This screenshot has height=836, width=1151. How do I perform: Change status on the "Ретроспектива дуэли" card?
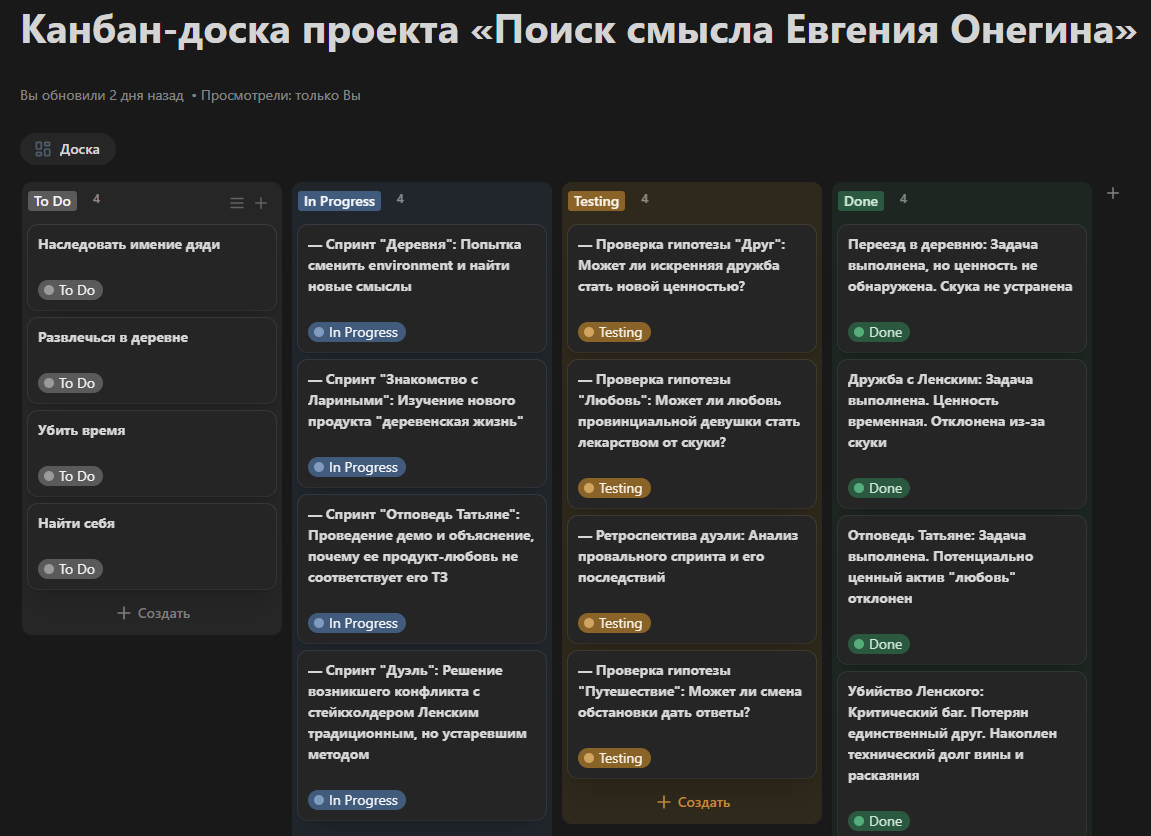(613, 623)
